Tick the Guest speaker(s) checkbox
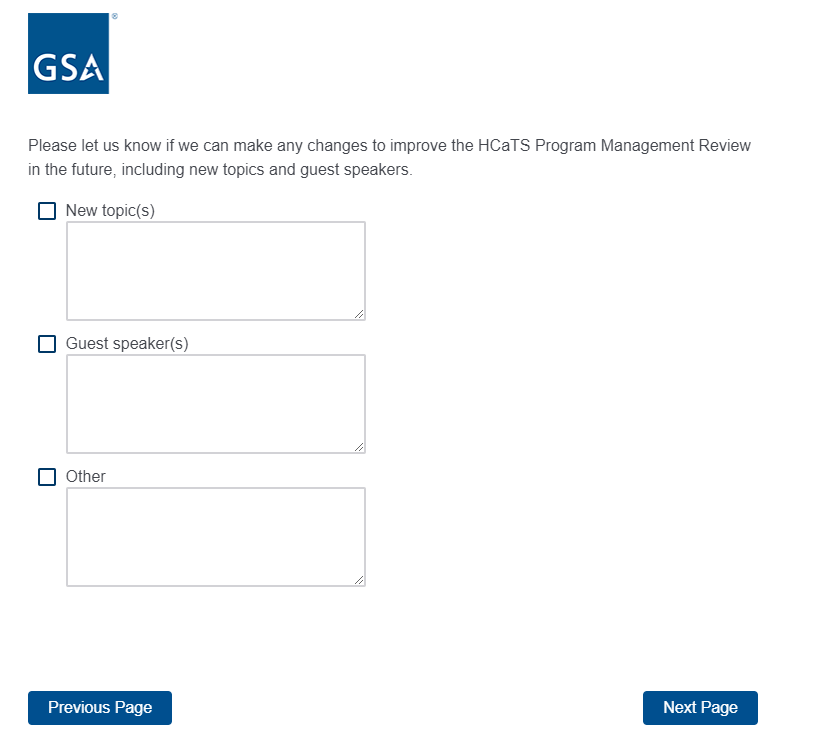 tap(47, 344)
